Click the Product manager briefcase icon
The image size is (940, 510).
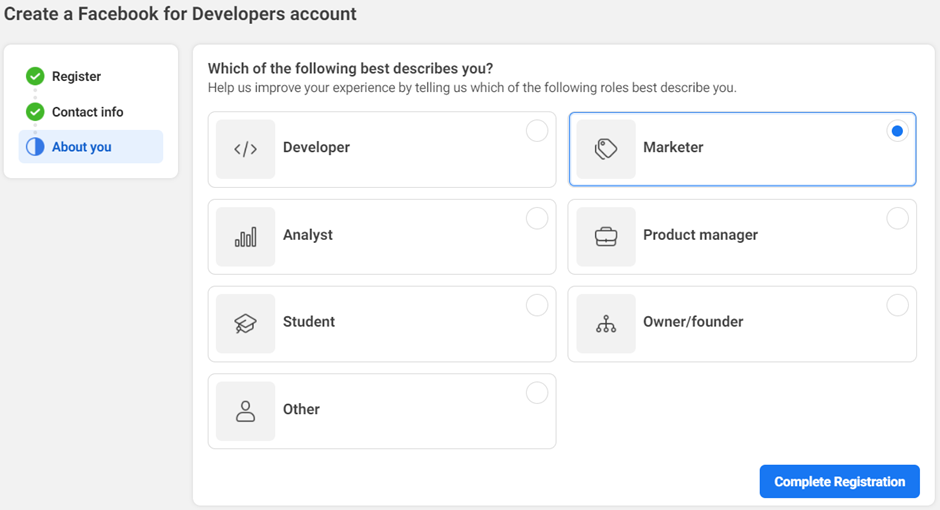(605, 237)
